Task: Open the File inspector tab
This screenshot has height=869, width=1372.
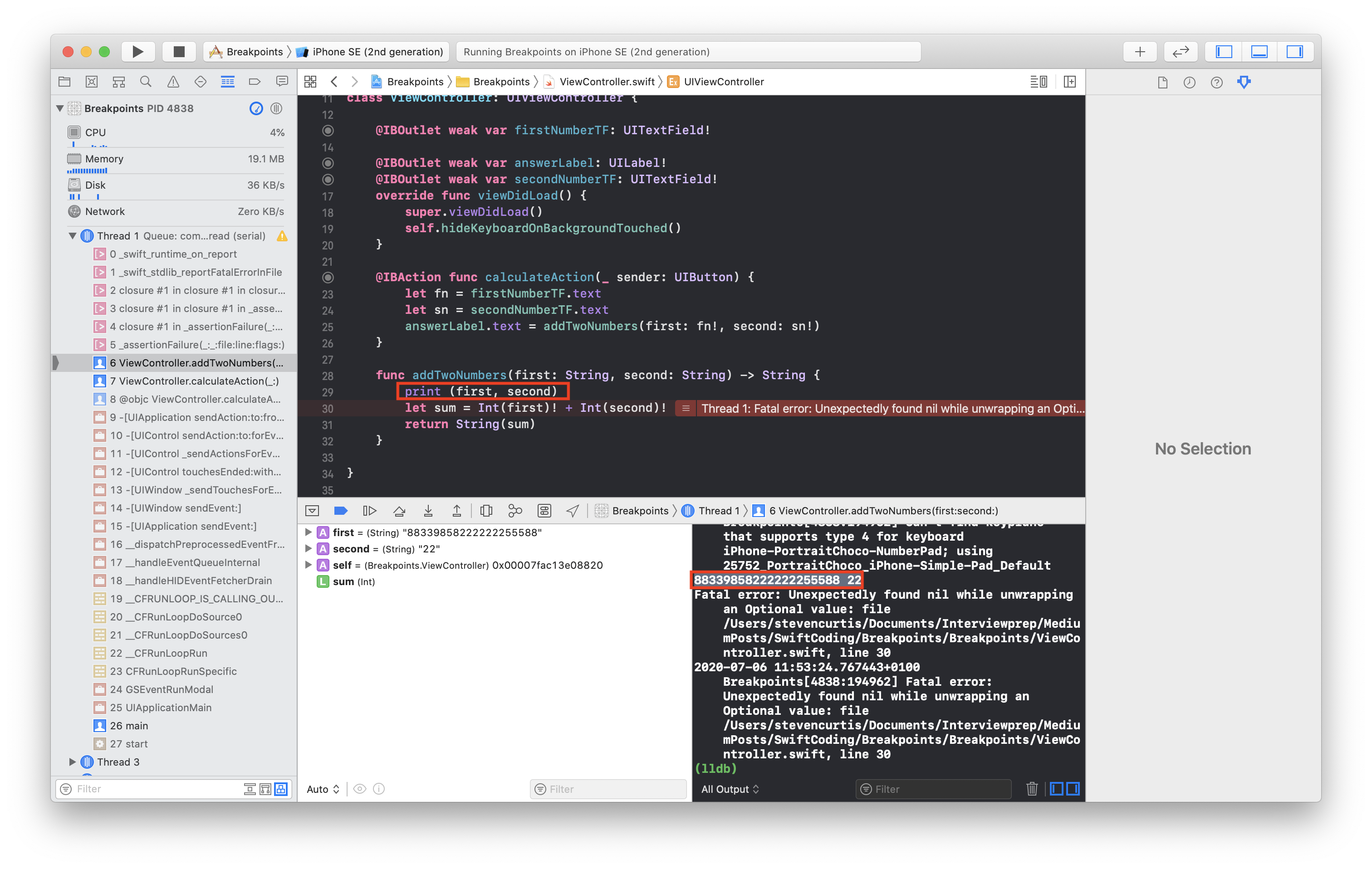Action: pos(1162,83)
